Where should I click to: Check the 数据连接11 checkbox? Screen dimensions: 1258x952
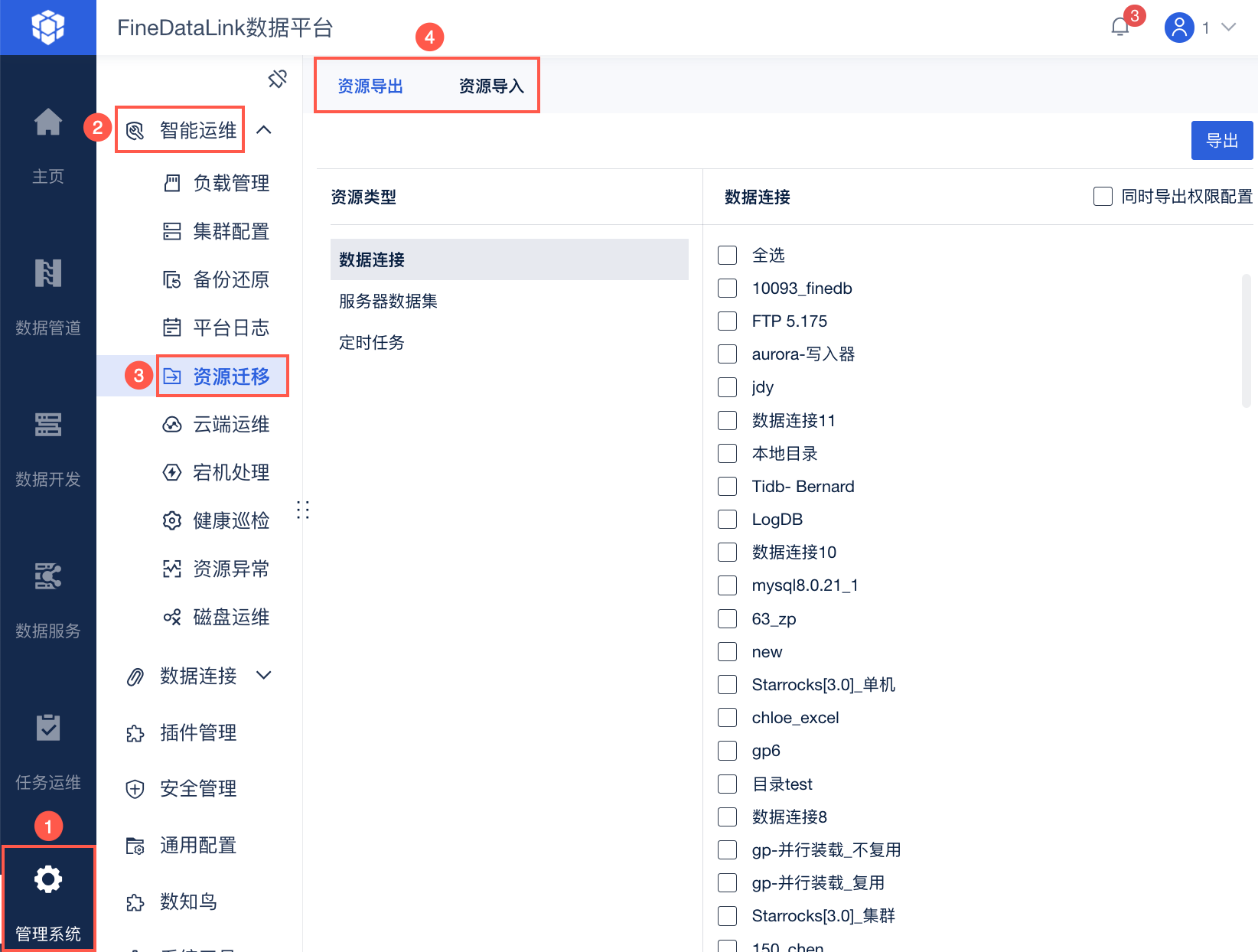728,420
